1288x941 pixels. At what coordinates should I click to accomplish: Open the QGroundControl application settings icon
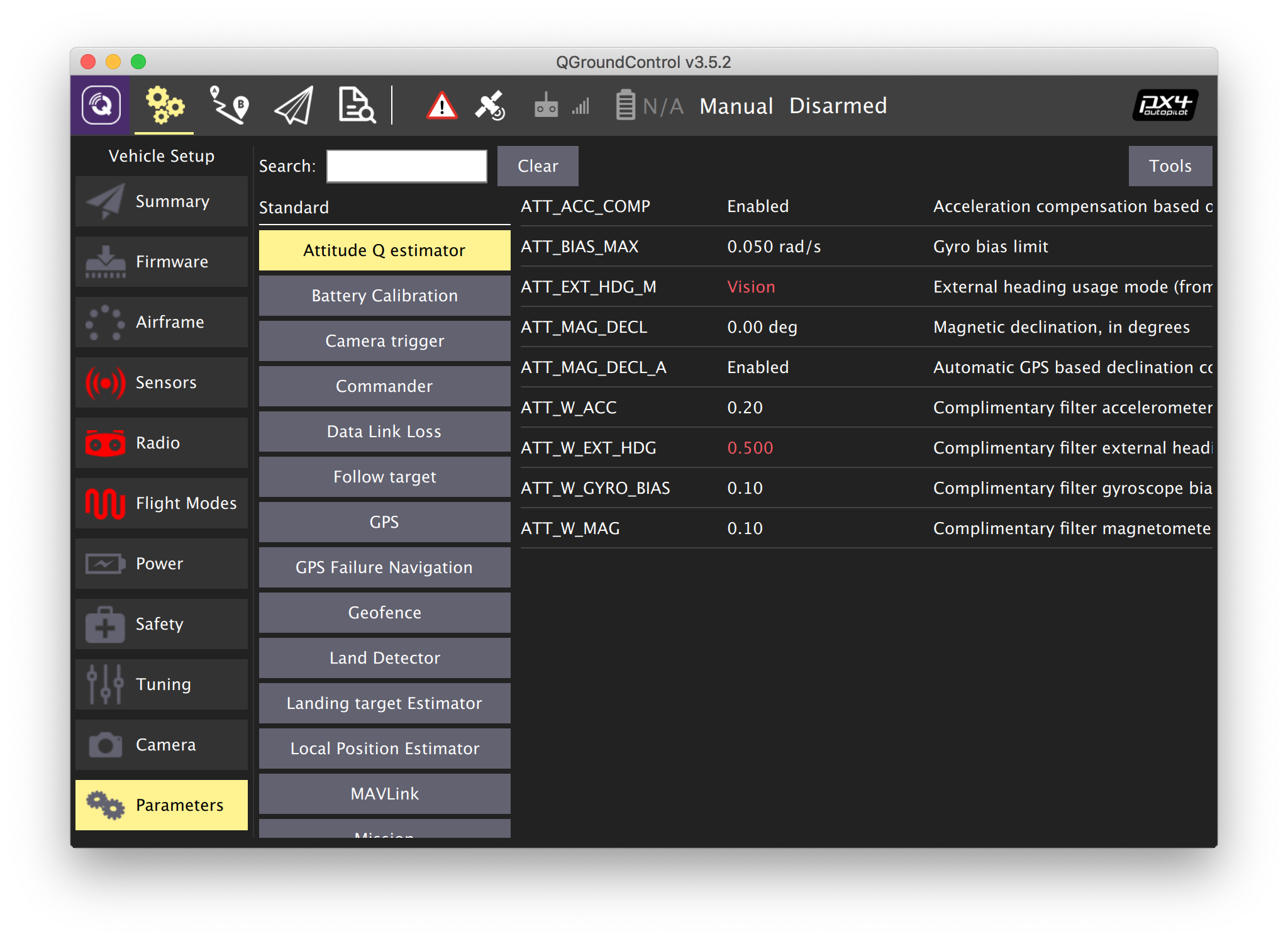click(101, 105)
